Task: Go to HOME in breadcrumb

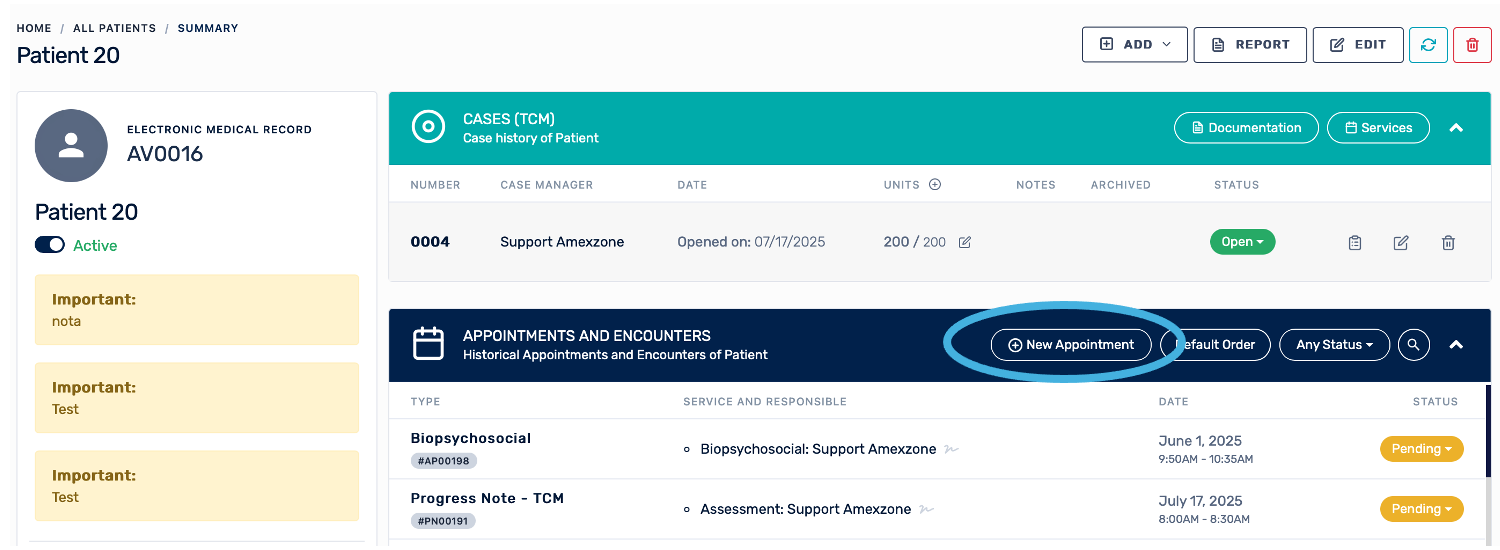Action: 34,28
